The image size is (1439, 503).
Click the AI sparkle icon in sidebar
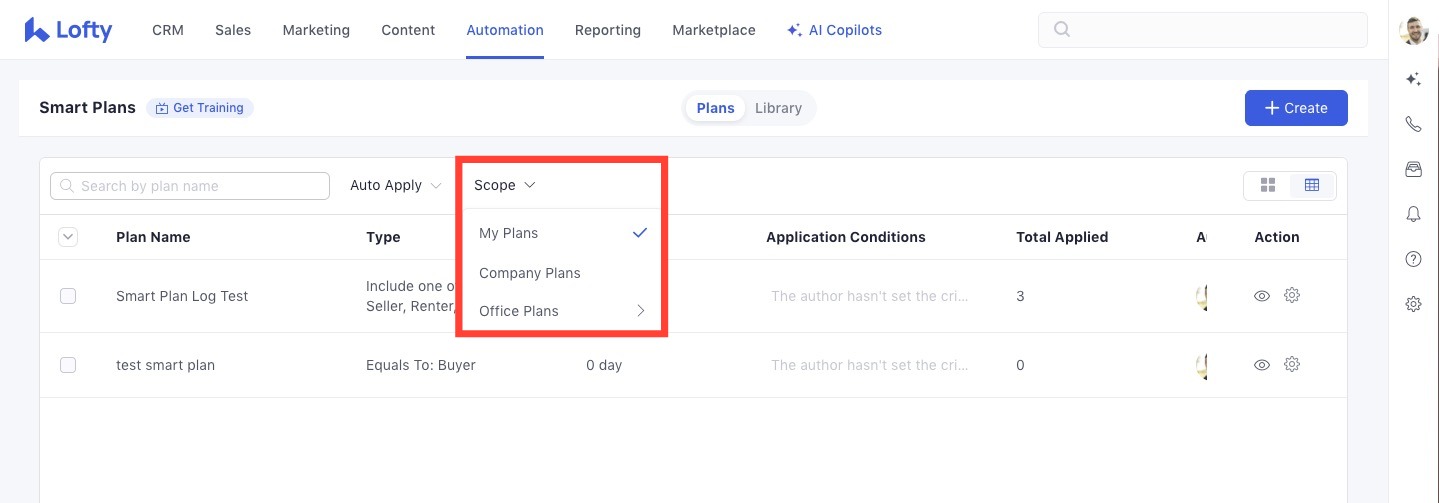1413,79
